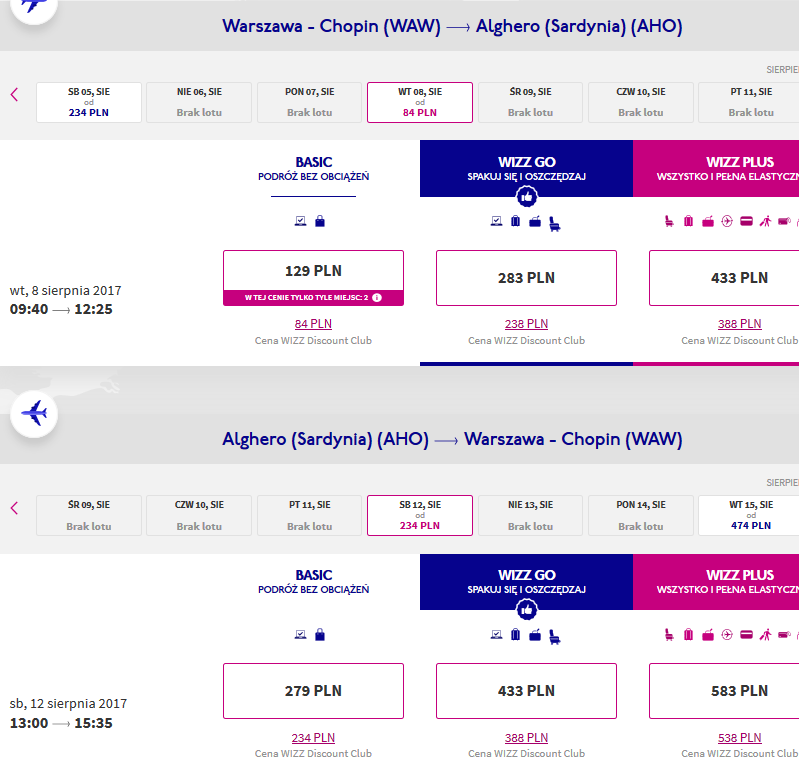Go to earlier return dates with left arrow
The image size is (799, 759).
(x=14, y=508)
